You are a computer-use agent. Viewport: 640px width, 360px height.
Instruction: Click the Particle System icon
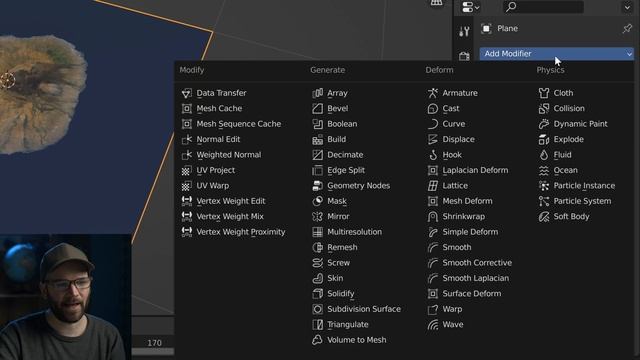[544, 201]
